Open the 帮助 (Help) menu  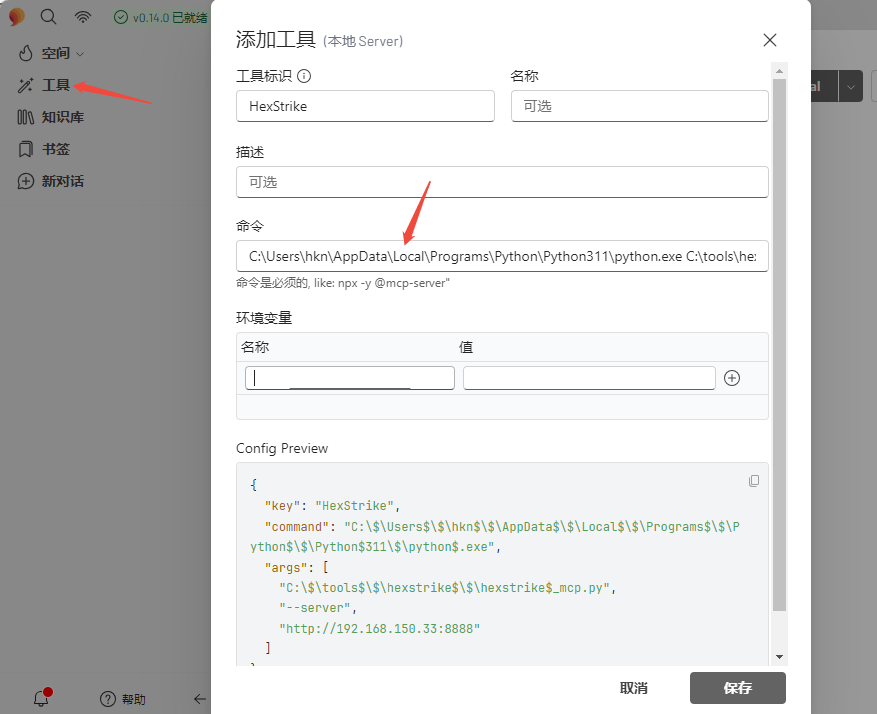coord(122,698)
